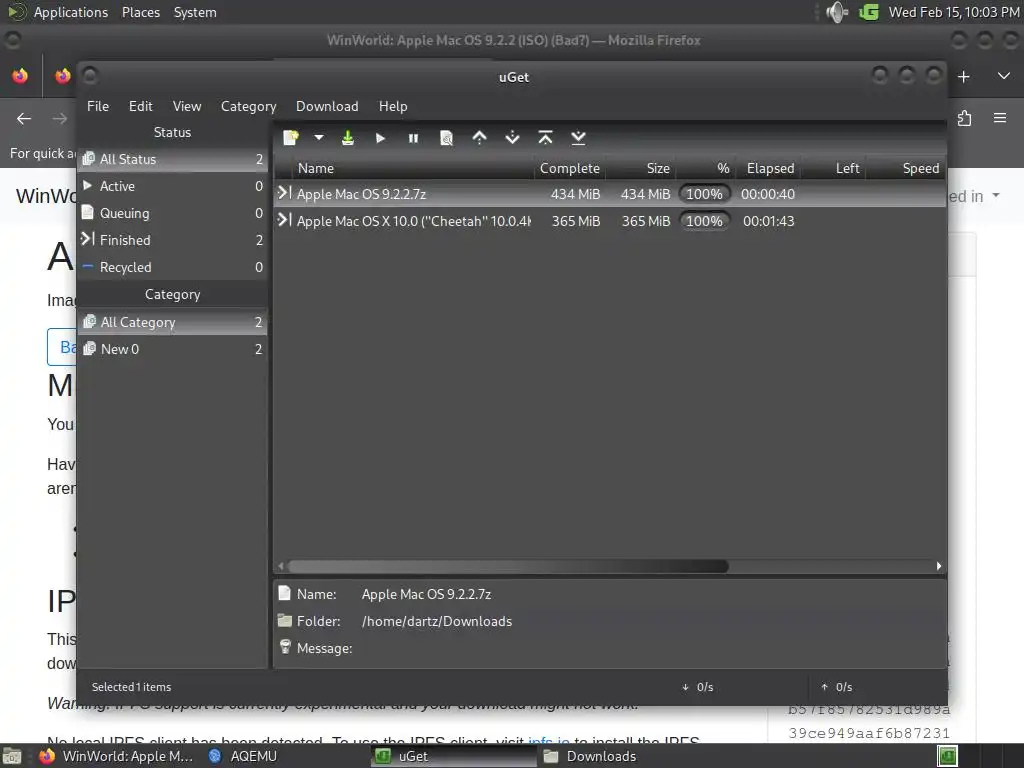Open the Download menu
Screen dimensions: 1024x768
coord(327,106)
